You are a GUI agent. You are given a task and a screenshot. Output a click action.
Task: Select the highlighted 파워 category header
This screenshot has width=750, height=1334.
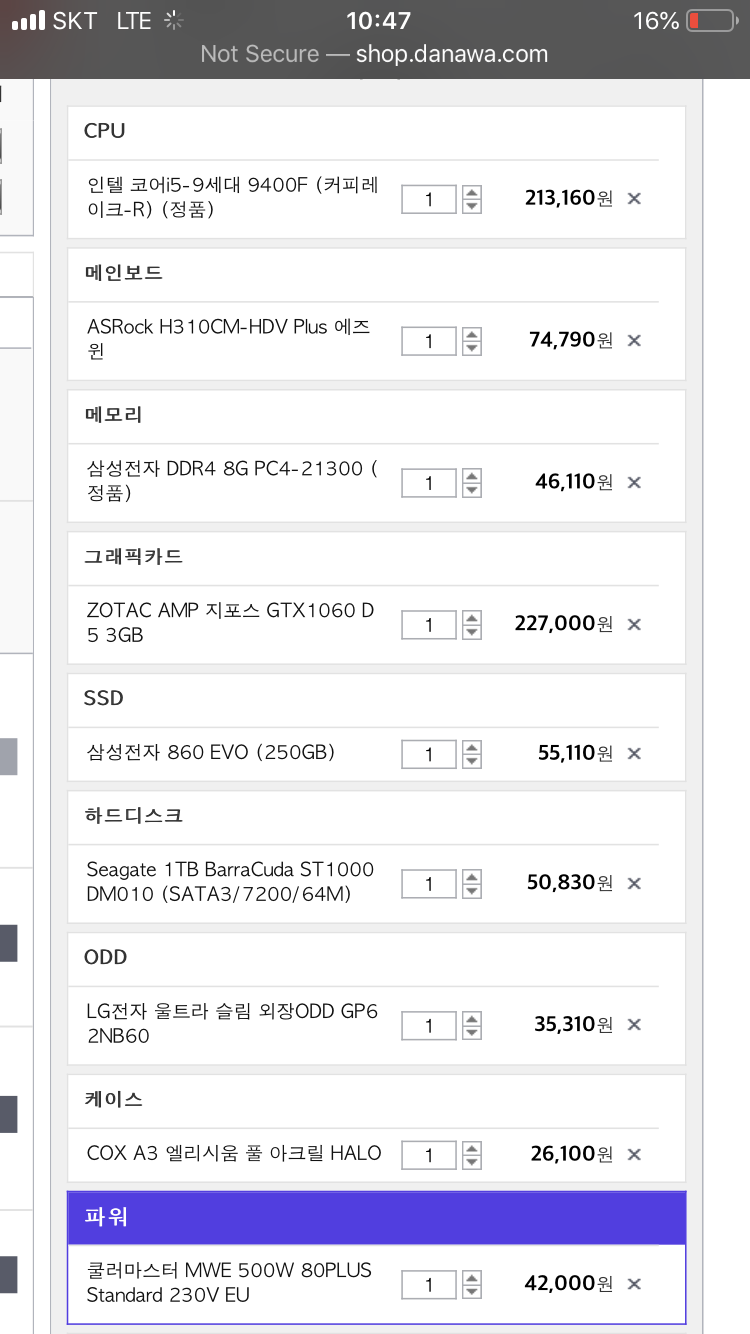click(376, 1218)
